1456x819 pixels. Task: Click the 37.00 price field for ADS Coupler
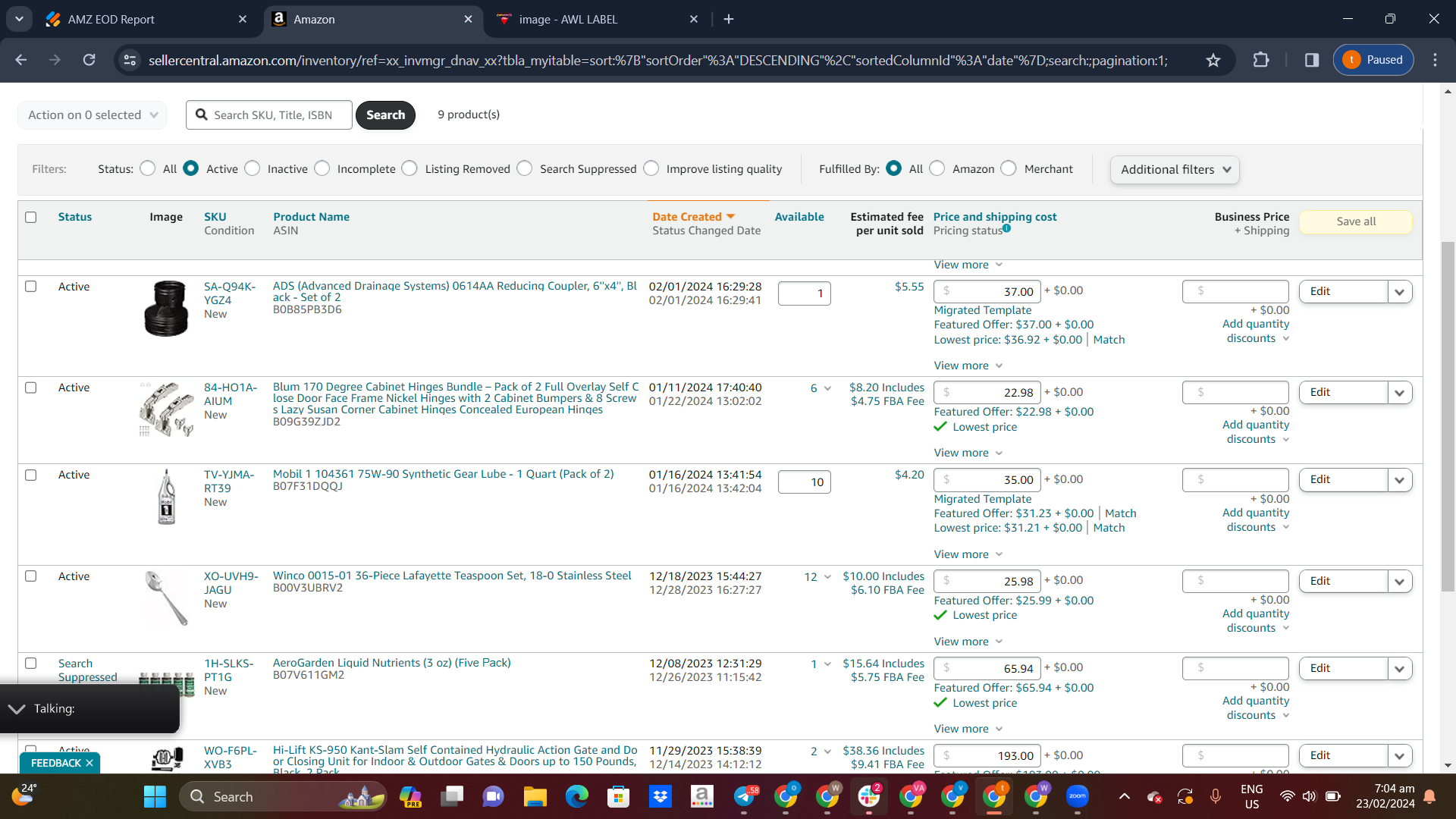click(x=987, y=292)
